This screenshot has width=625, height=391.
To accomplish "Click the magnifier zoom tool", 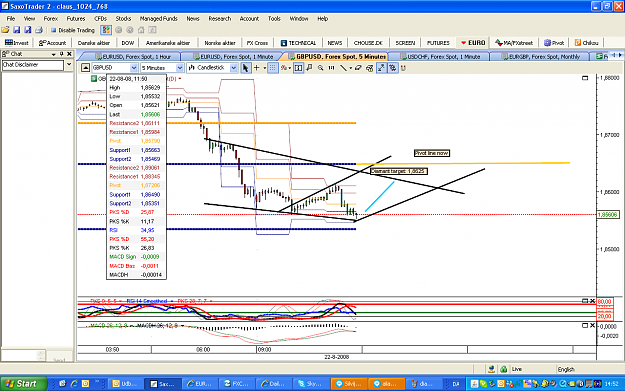I will tap(320, 68).
